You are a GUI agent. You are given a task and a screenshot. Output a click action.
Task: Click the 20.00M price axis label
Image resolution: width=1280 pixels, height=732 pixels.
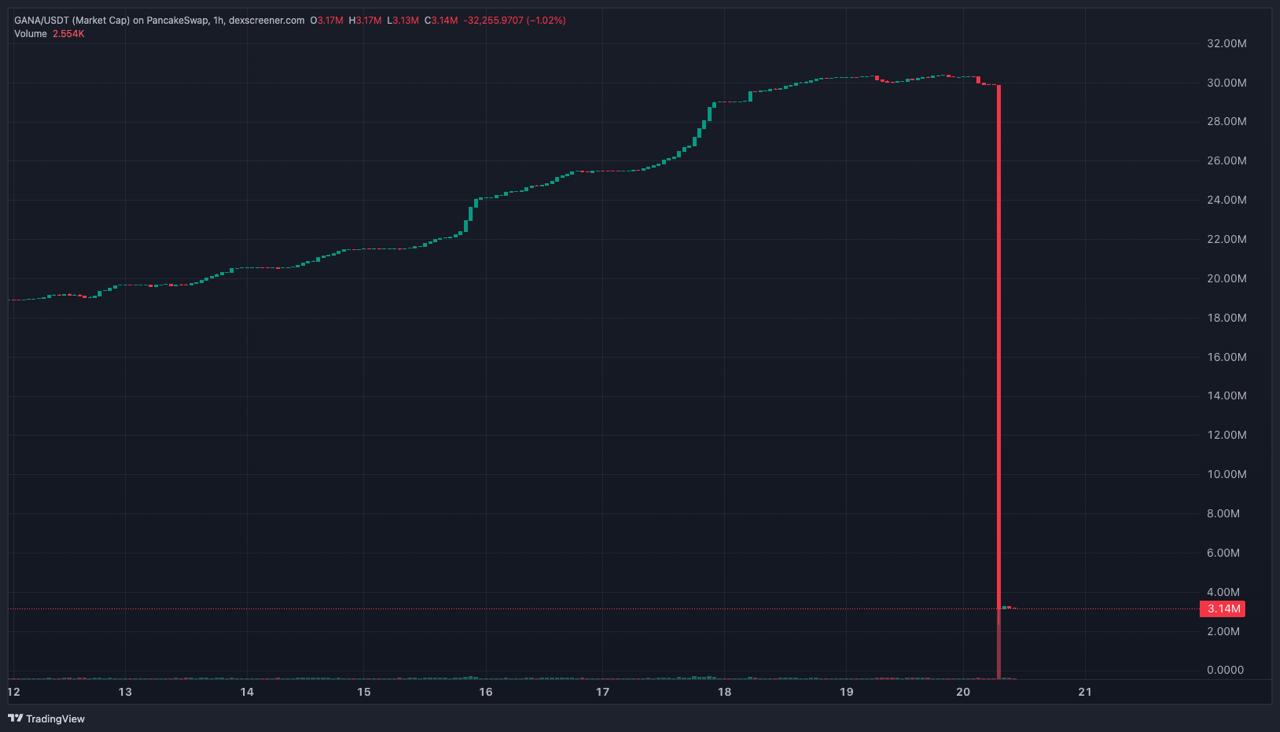coord(1226,279)
